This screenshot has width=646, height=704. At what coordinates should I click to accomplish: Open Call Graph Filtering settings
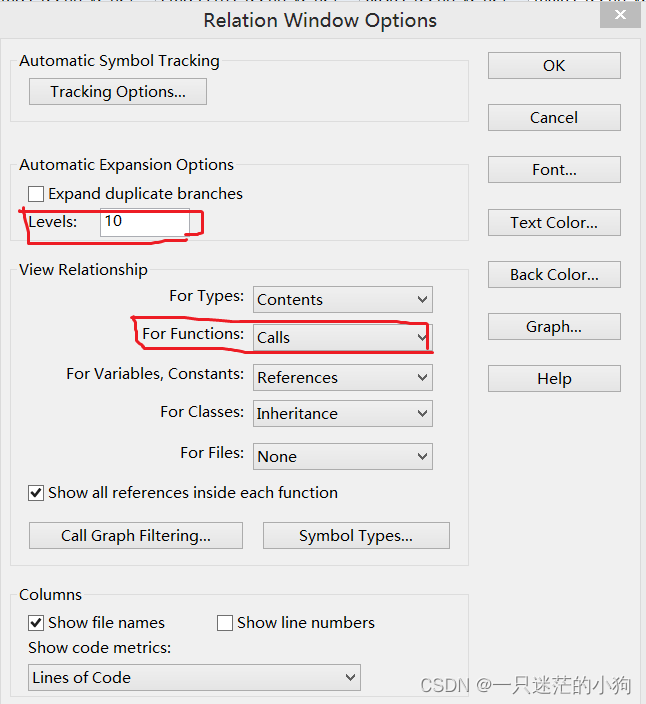pyautogui.click(x=136, y=535)
